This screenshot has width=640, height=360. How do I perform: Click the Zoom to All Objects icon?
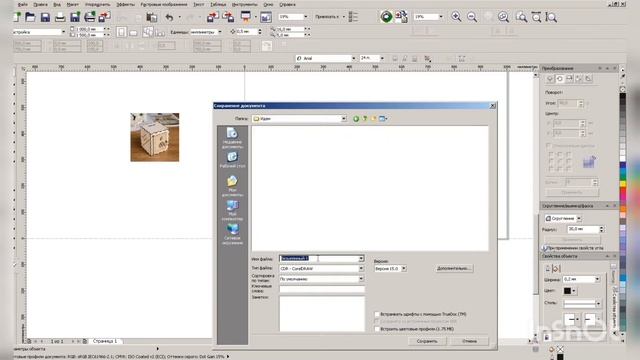pyautogui.click(x=503, y=17)
